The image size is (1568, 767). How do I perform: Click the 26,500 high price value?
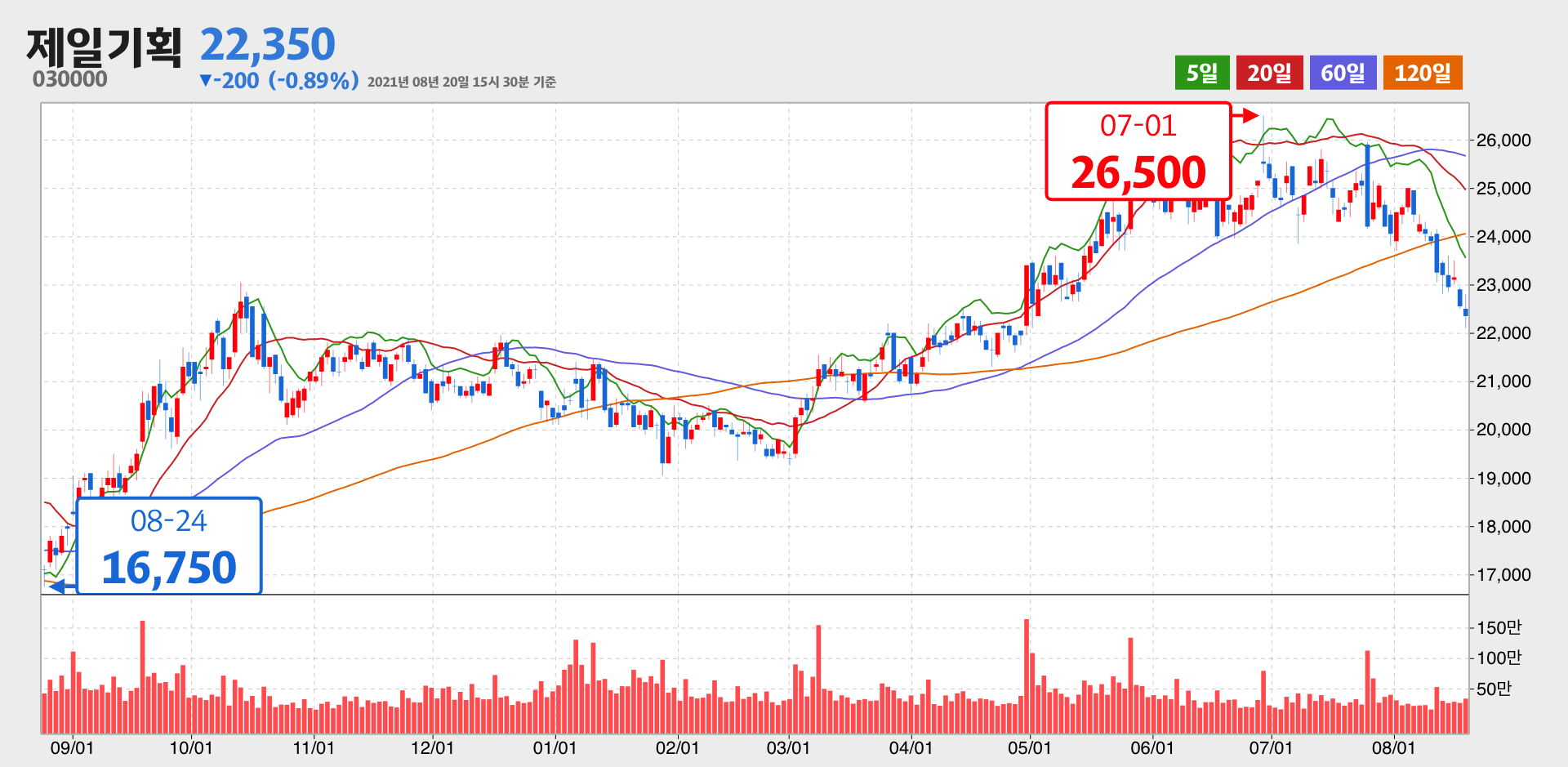[1138, 172]
